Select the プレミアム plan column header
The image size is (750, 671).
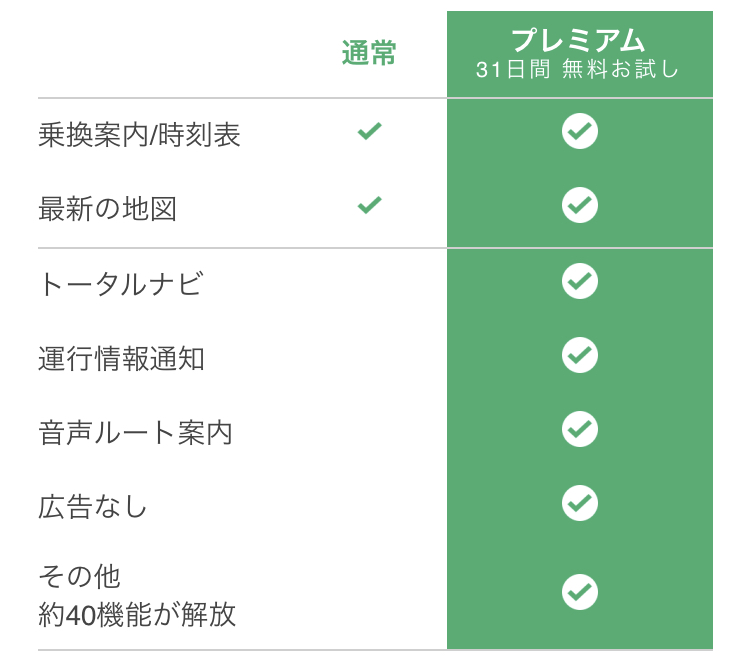coord(579,41)
